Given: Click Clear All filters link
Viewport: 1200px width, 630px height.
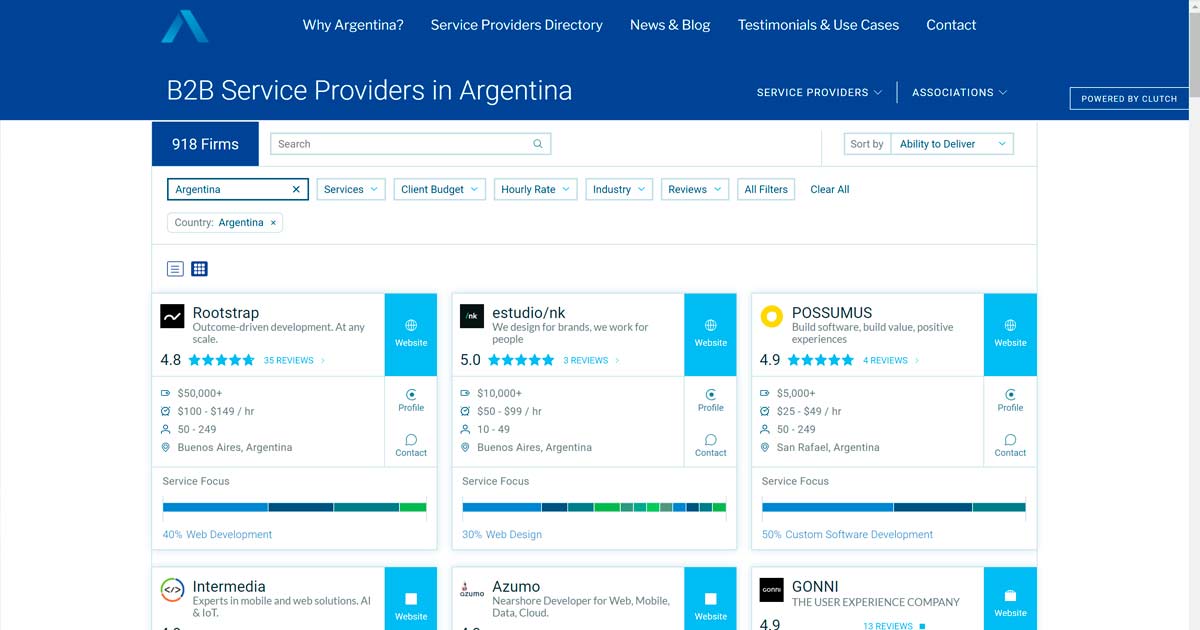Looking at the screenshot, I should 830,189.
